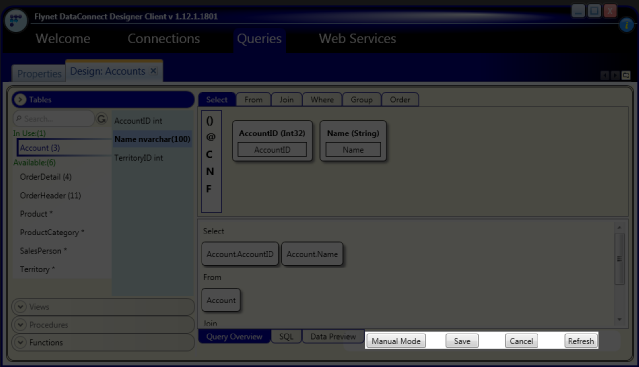The image size is (639, 367).
Task: Select the Product table
Action: [36, 214]
